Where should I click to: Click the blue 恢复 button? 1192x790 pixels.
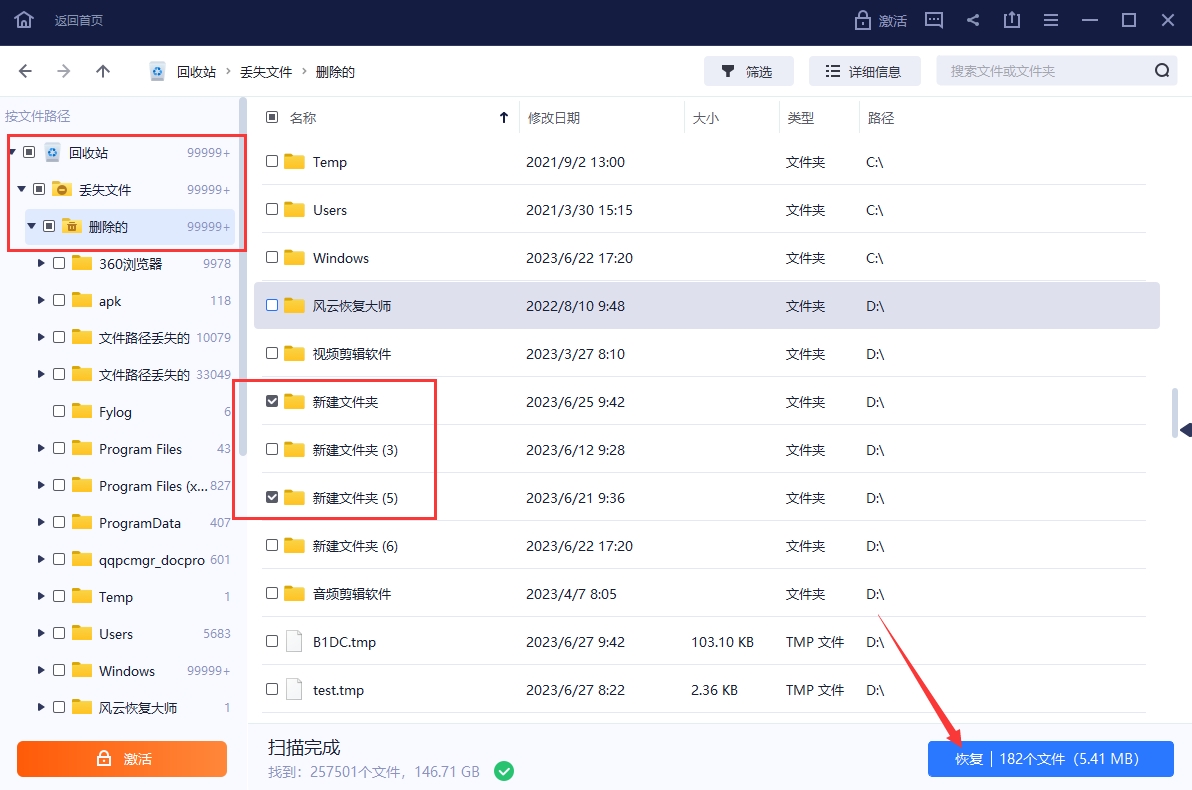1049,759
